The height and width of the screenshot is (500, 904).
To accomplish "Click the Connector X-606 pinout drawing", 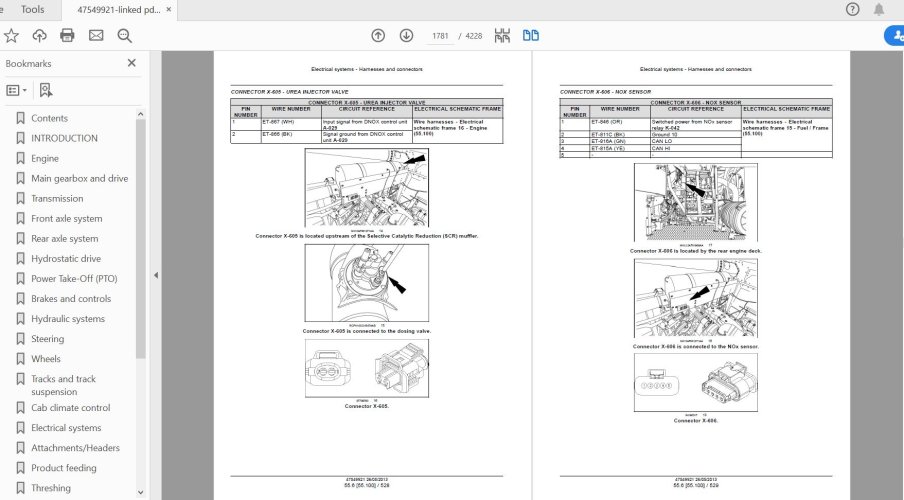I will click(x=696, y=382).
